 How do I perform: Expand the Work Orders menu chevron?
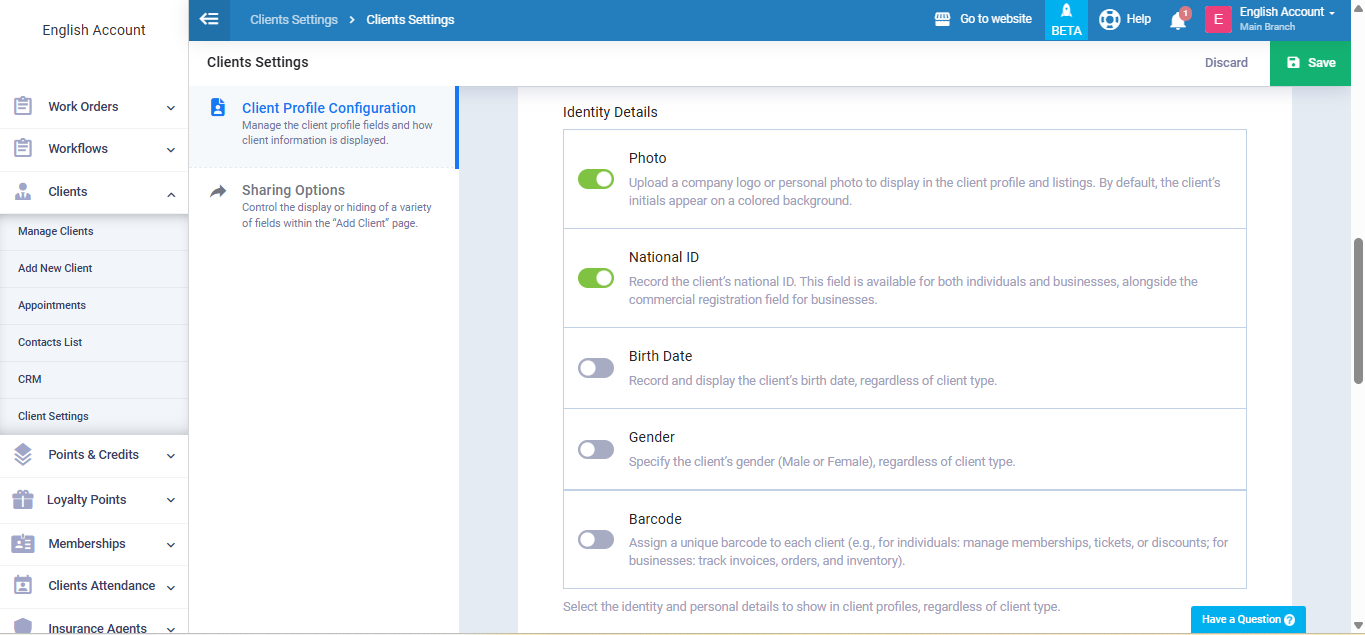[171, 108]
